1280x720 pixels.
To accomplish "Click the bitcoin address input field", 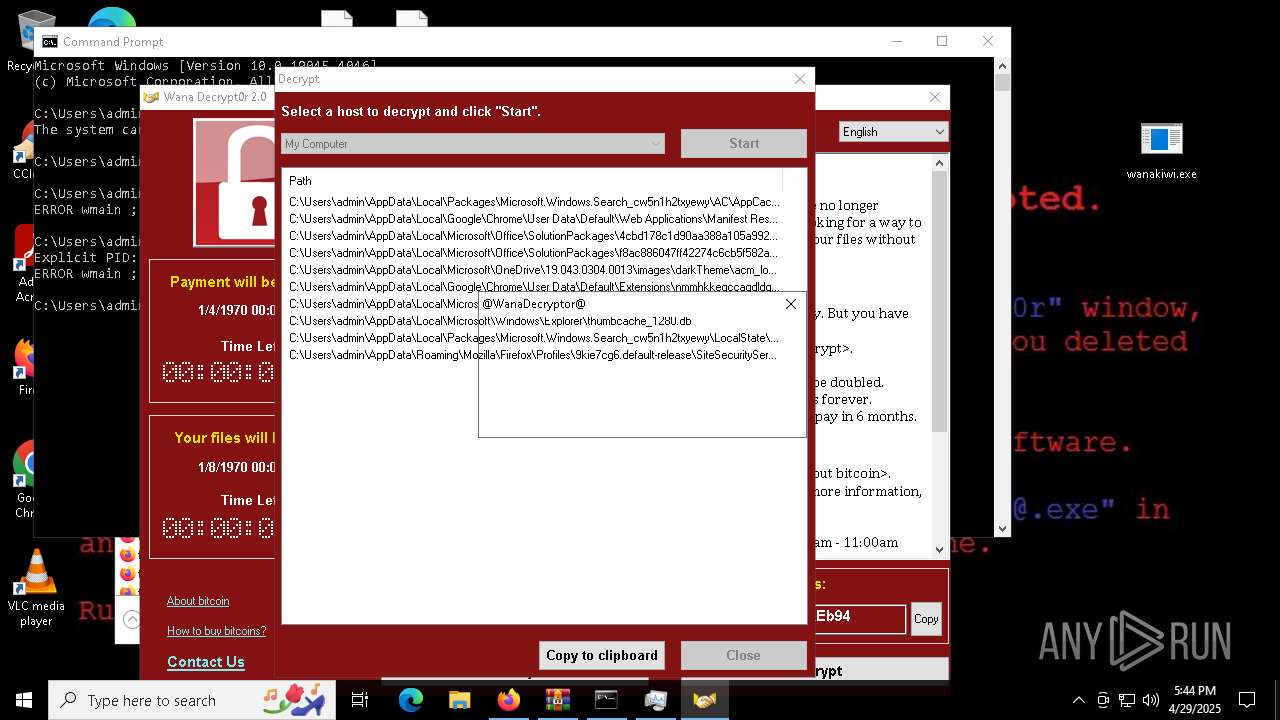I will [x=860, y=618].
